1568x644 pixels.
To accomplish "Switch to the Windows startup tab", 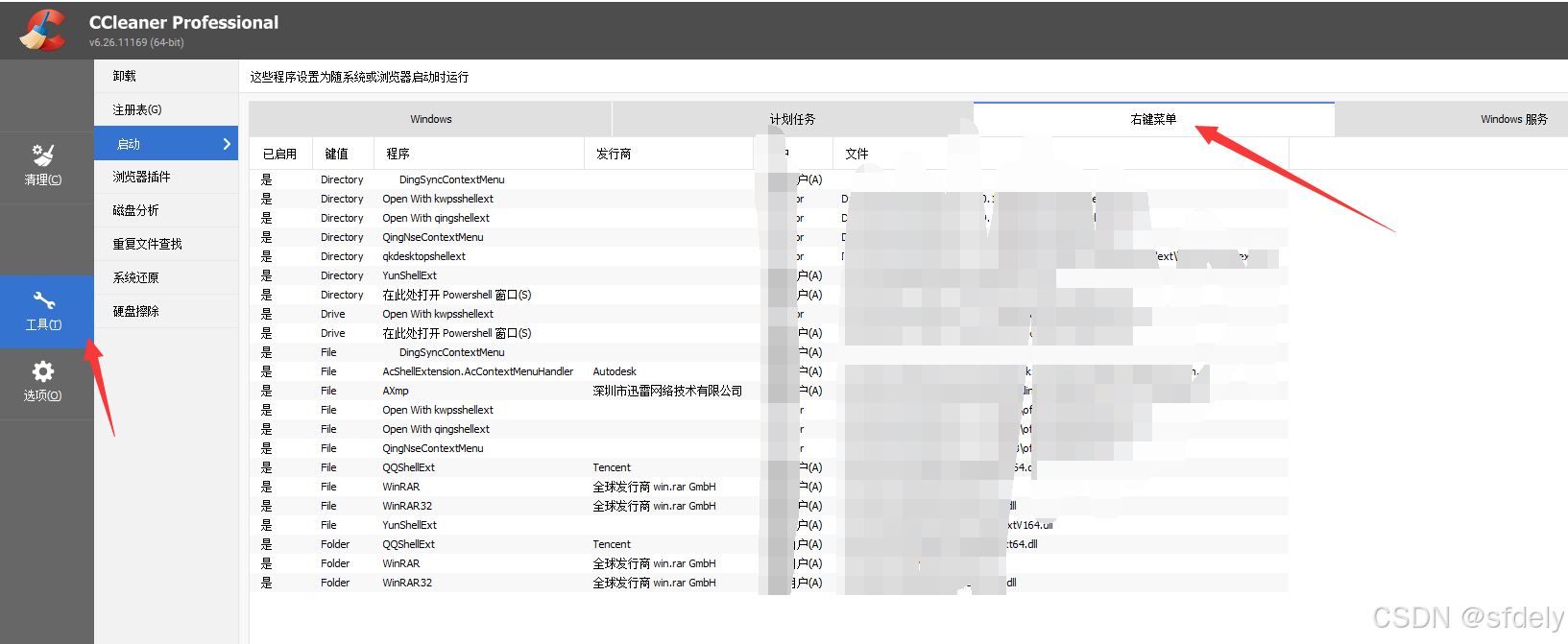I will [x=430, y=119].
